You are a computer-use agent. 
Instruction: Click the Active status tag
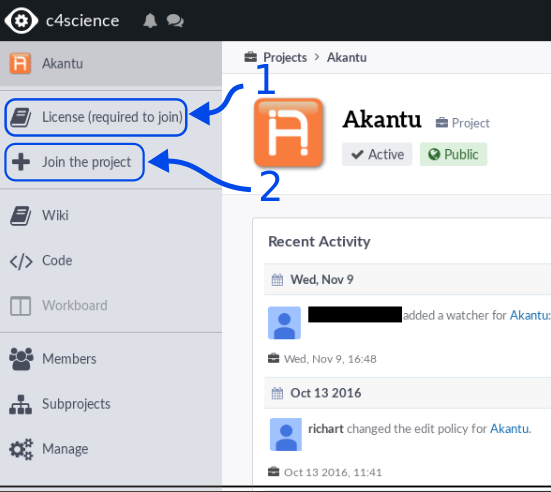pyautogui.click(x=377, y=154)
